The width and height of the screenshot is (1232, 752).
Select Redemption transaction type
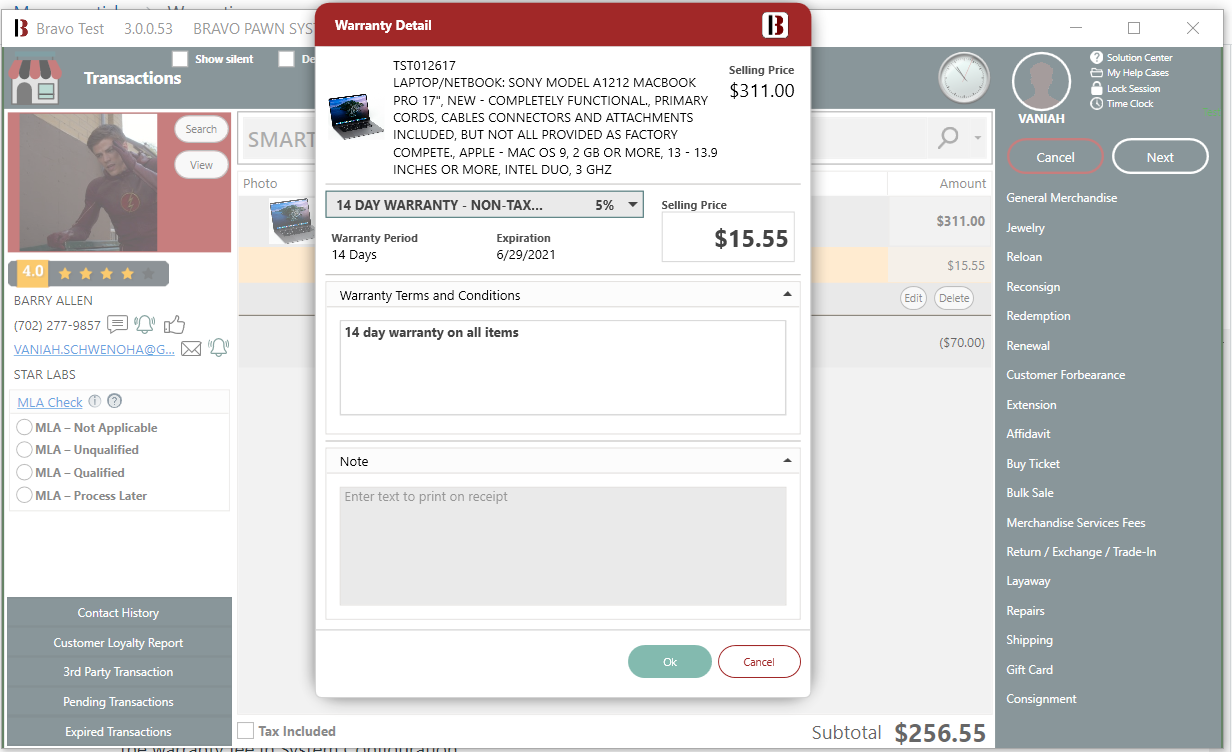1038,316
